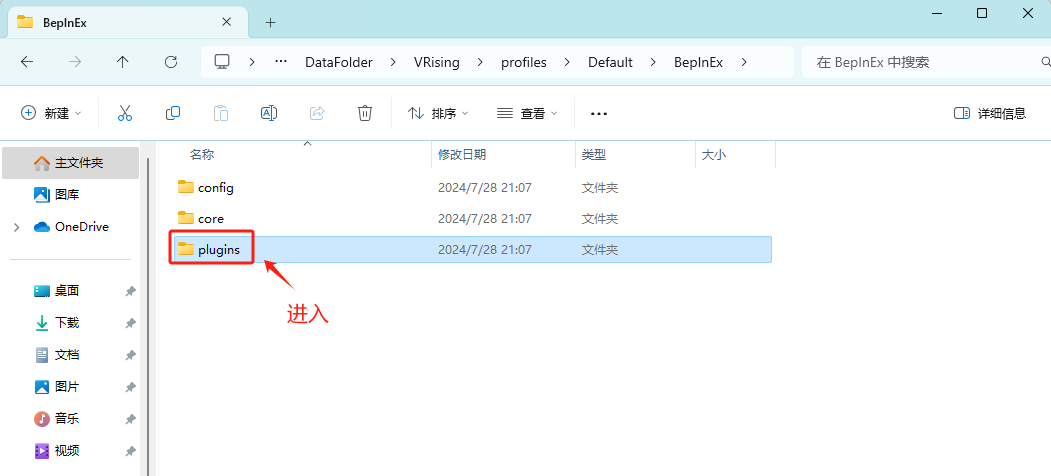Screen dimensions: 1051x476
Task: Navigate to DataFolder in breadcrumb
Action: point(338,62)
